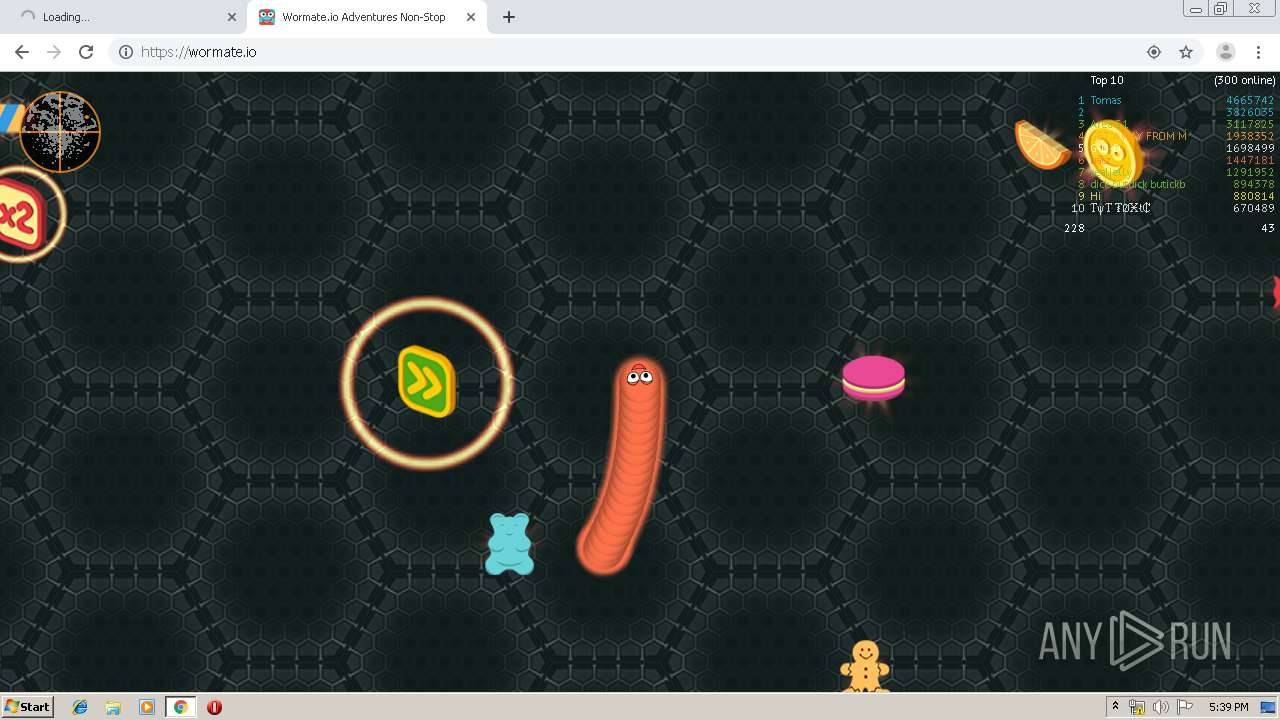Open the Windows Start menu
This screenshot has width=1280, height=720.
click(28, 707)
